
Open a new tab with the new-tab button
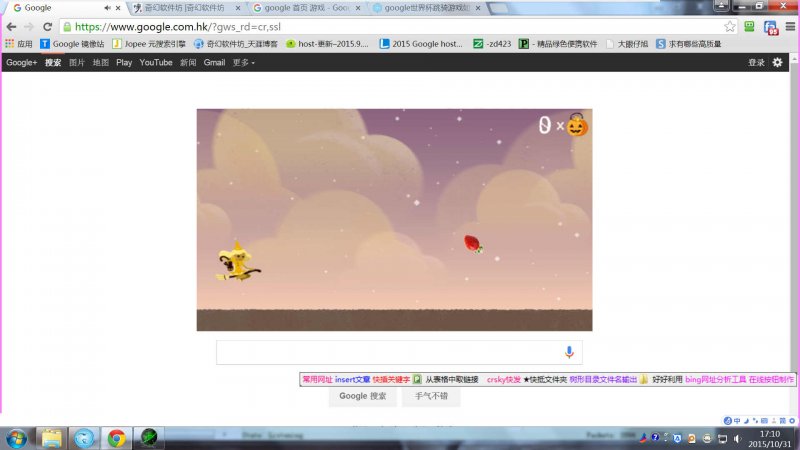498,8
